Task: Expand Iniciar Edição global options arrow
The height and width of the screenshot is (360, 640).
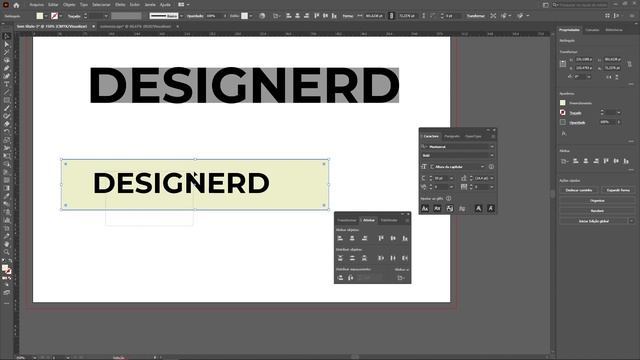Action: [x=631, y=221]
